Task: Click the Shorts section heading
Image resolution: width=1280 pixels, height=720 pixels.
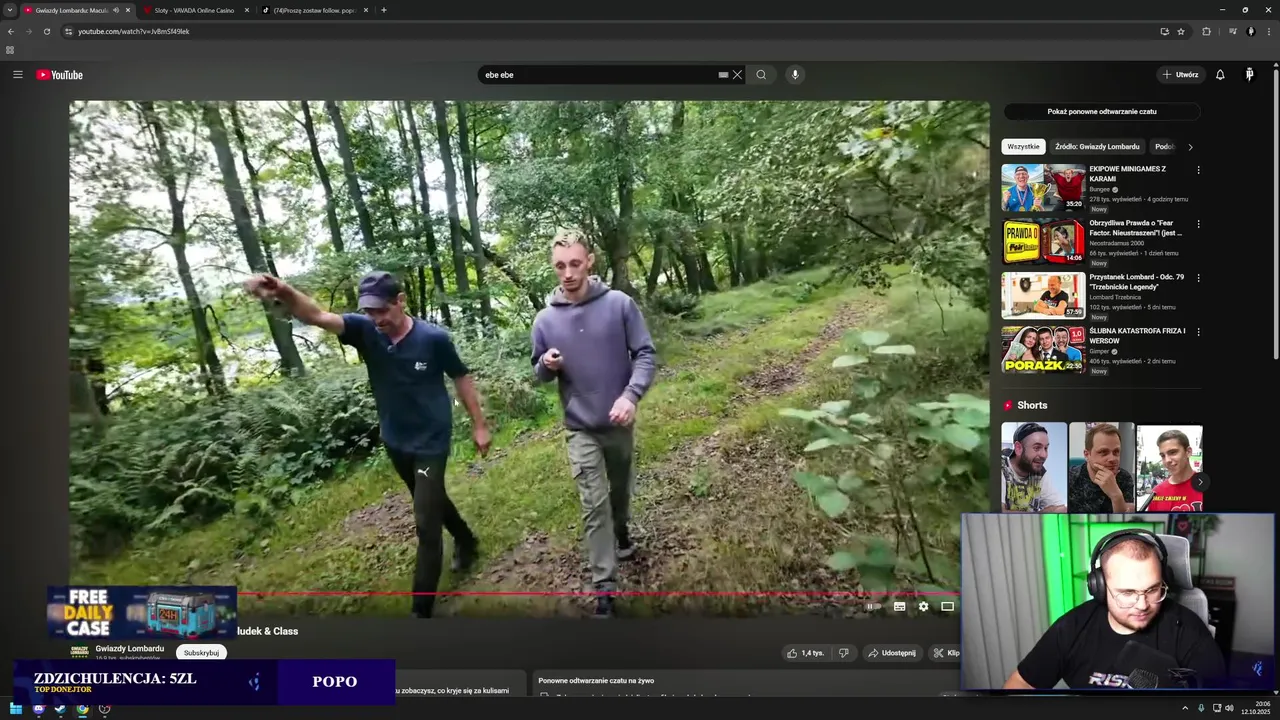Action: click(1032, 405)
